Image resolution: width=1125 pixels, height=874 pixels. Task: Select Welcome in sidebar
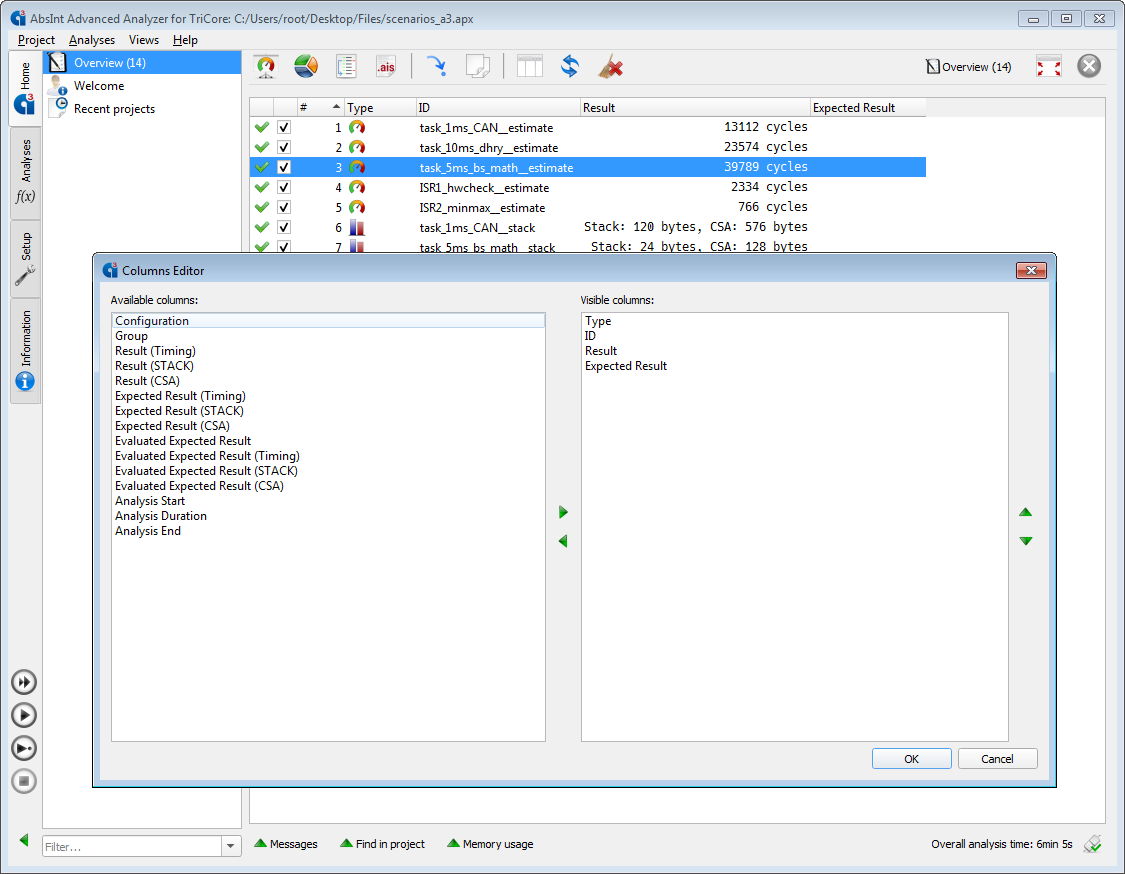(x=142, y=85)
